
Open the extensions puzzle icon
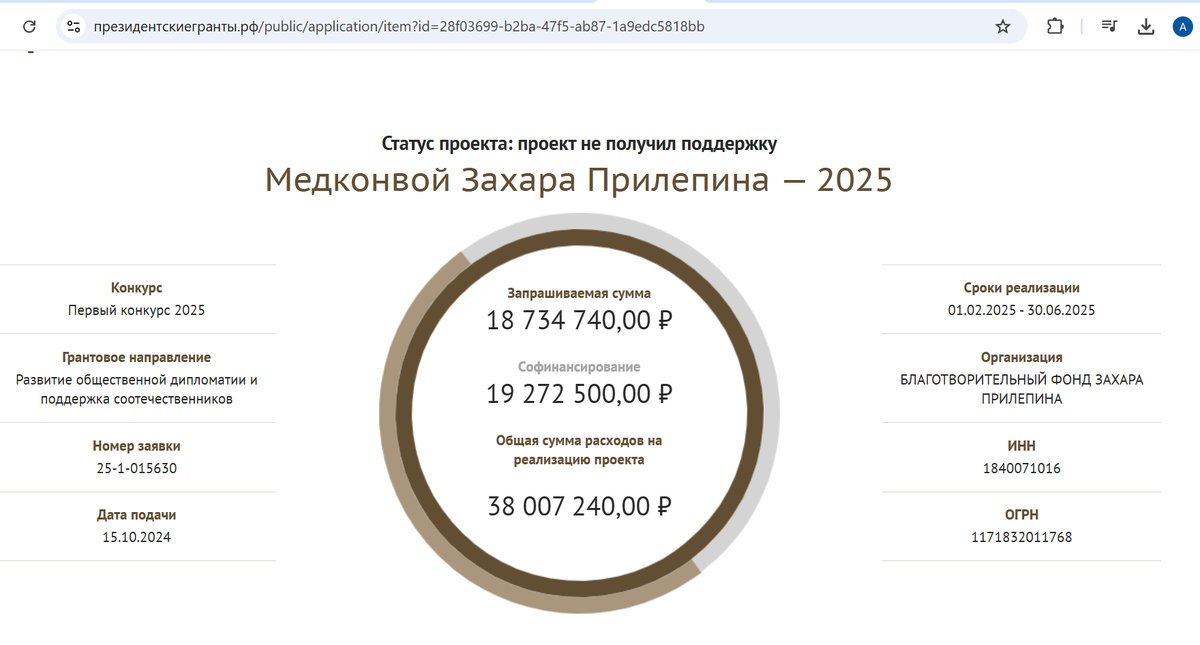click(1054, 27)
